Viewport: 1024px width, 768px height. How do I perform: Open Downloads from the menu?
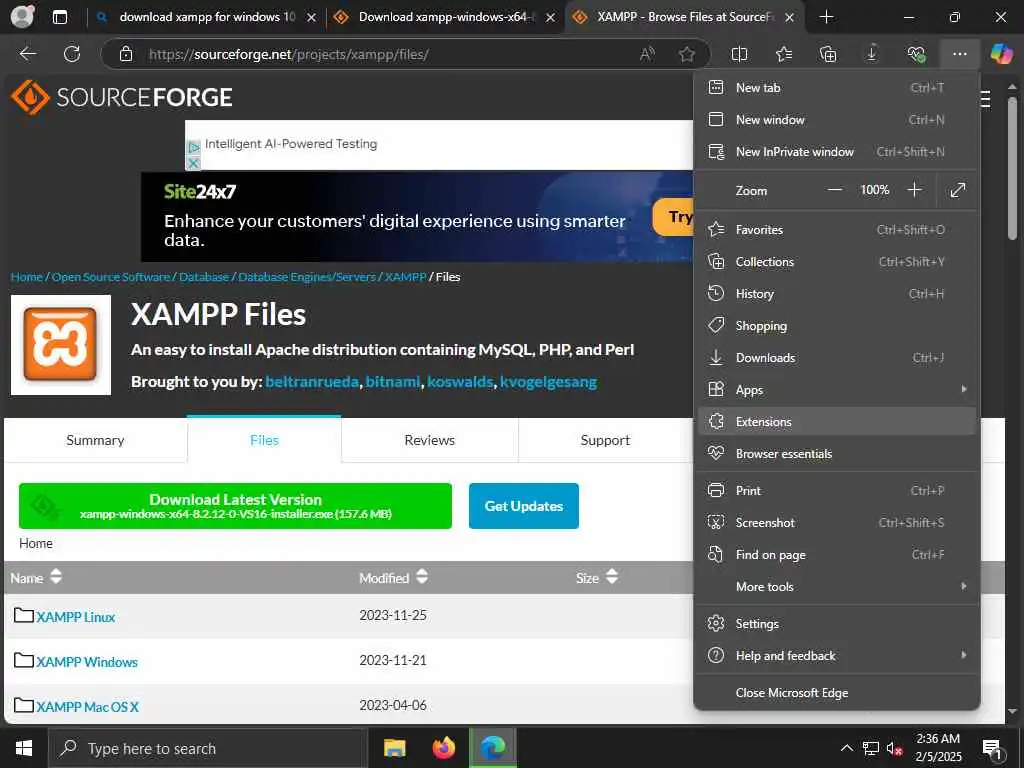pos(837,358)
